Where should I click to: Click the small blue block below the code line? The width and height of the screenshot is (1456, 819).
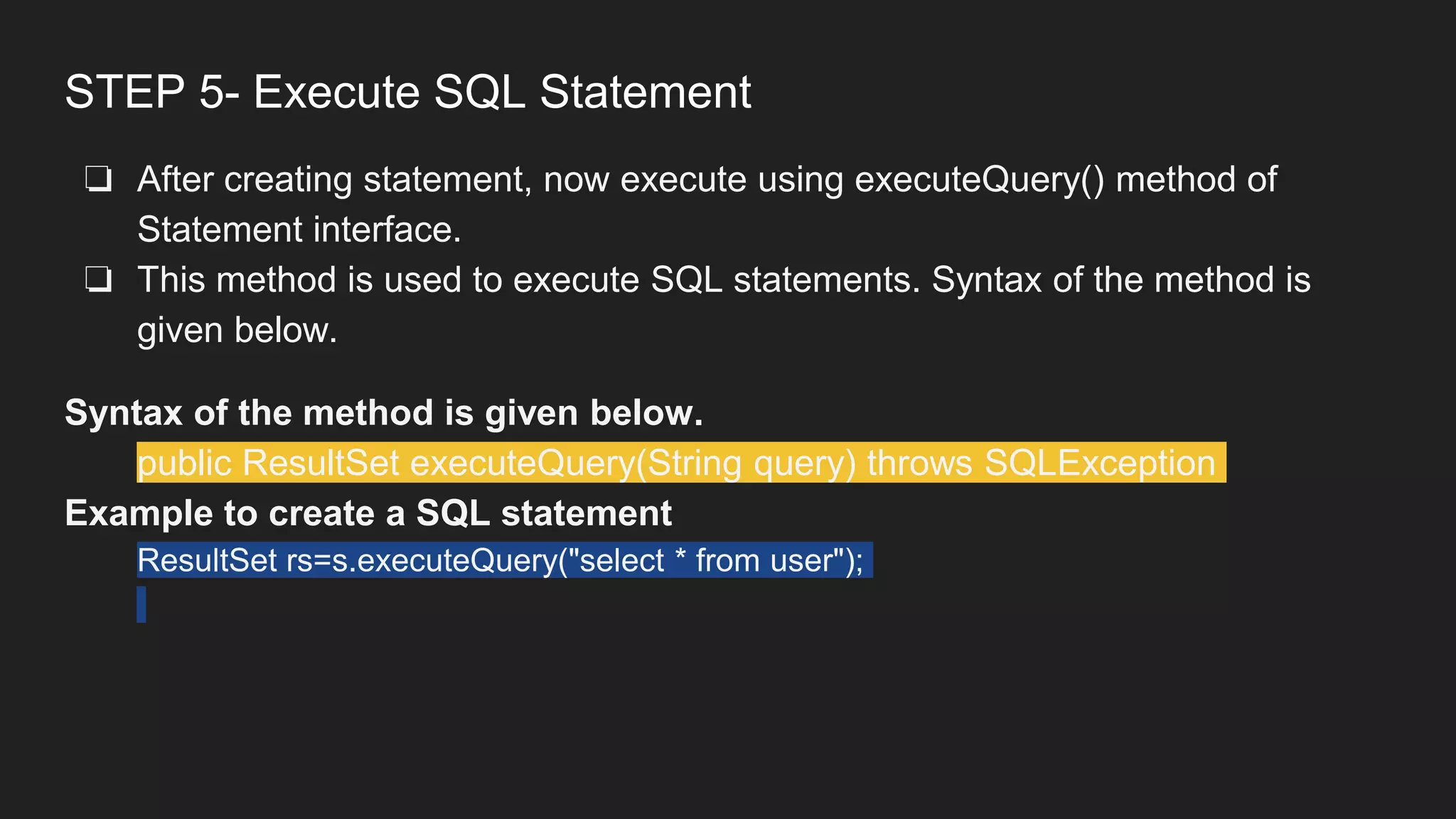click(x=141, y=604)
